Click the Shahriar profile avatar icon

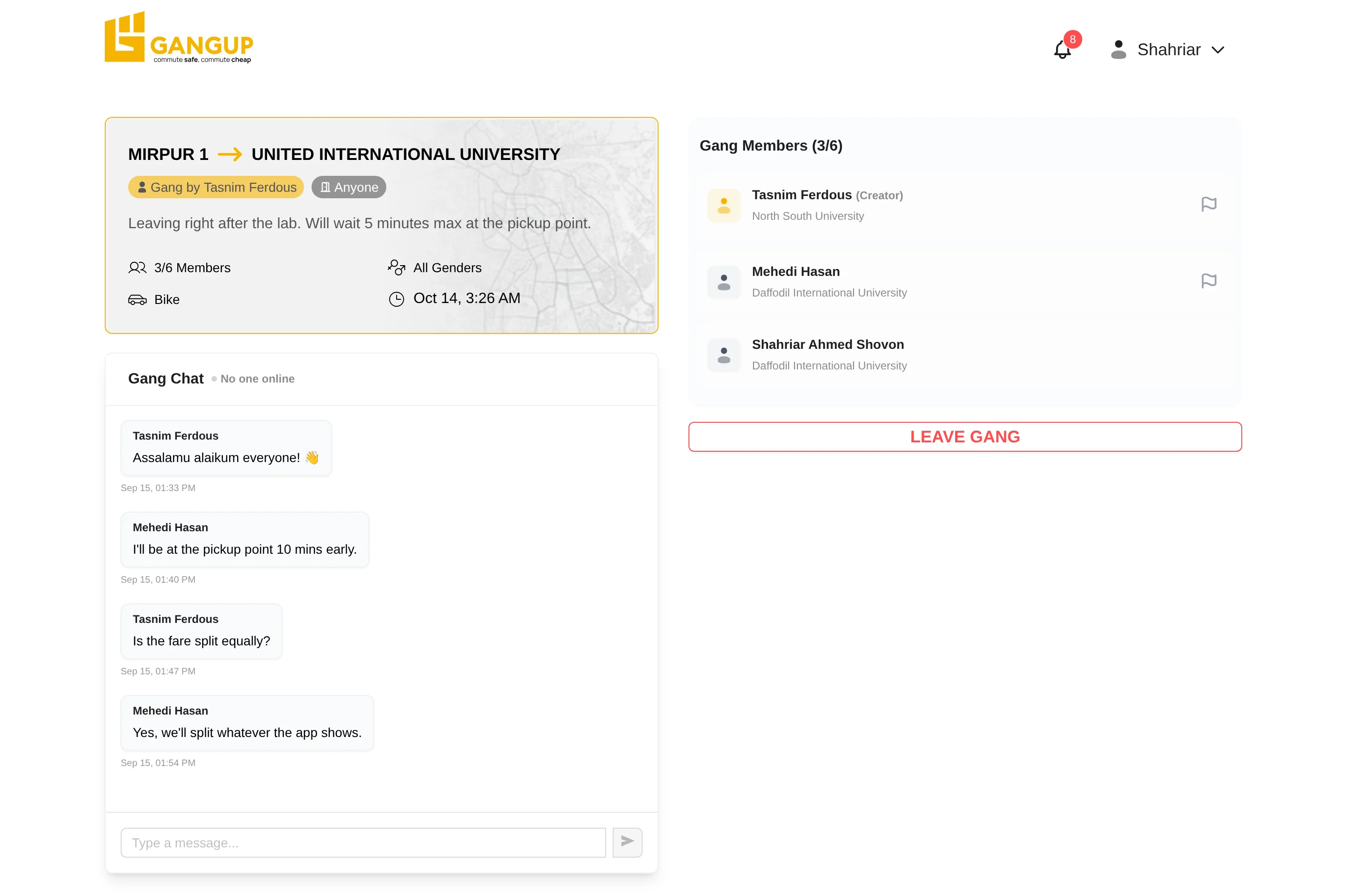point(1118,50)
